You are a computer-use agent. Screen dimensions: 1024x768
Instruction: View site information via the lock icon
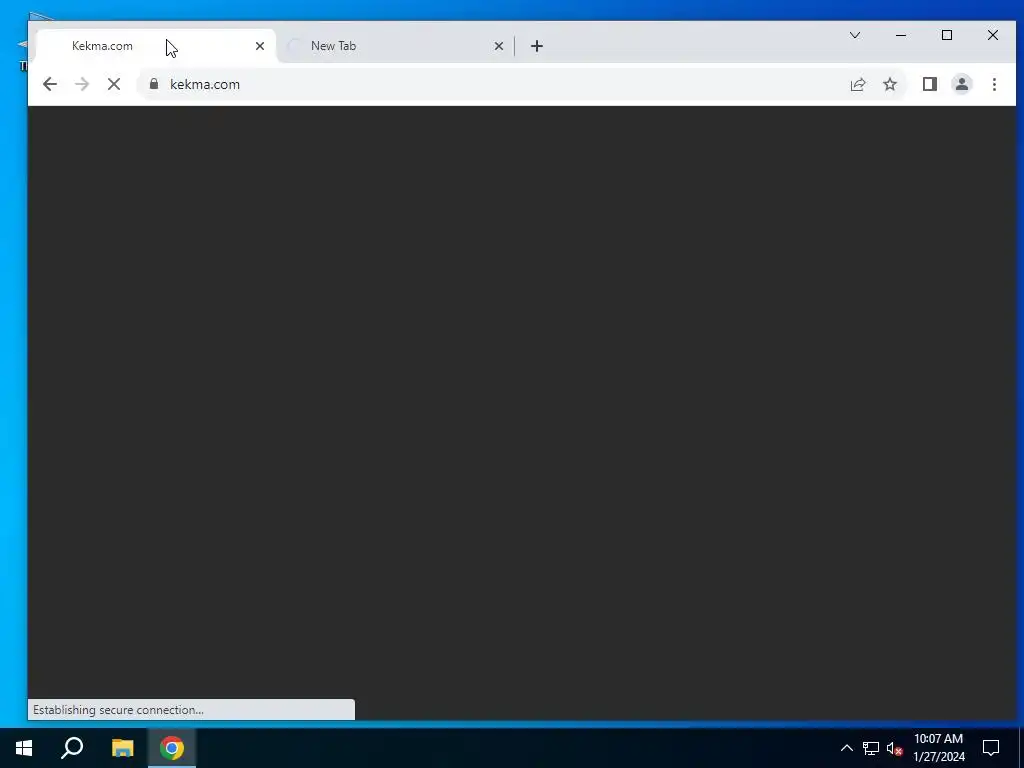pyautogui.click(x=154, y=84)
